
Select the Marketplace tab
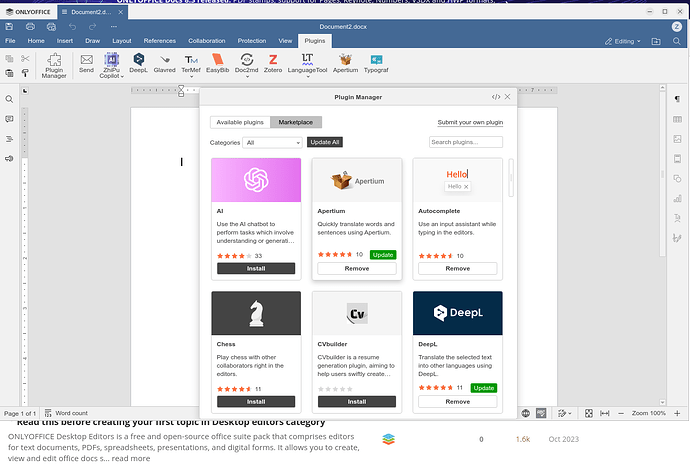click(x=296, y=122)
